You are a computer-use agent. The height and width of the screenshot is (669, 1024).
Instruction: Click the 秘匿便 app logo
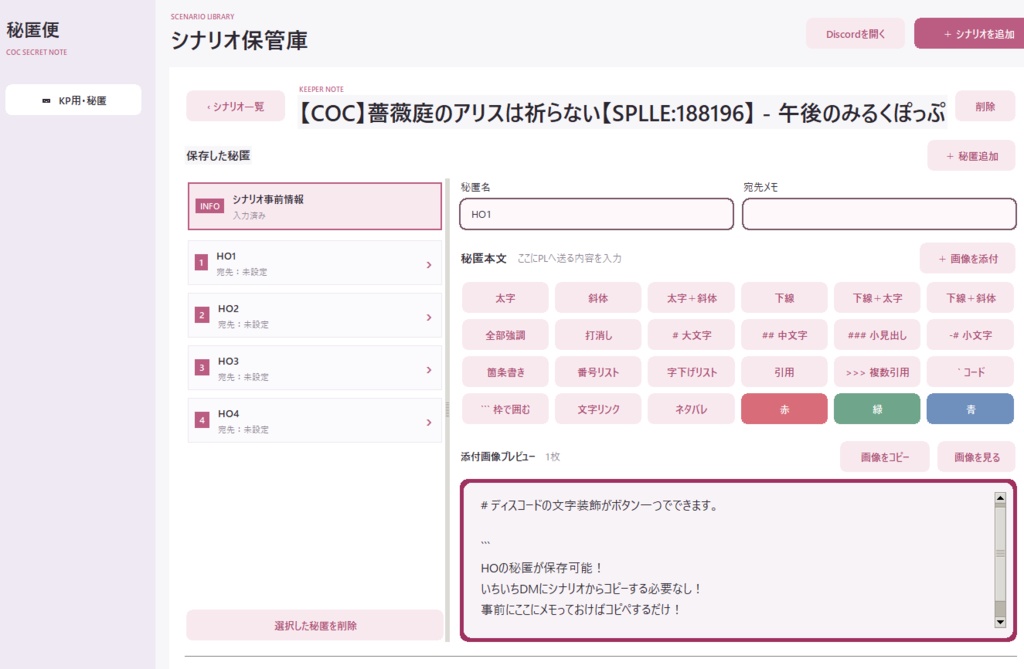[33, 30]
